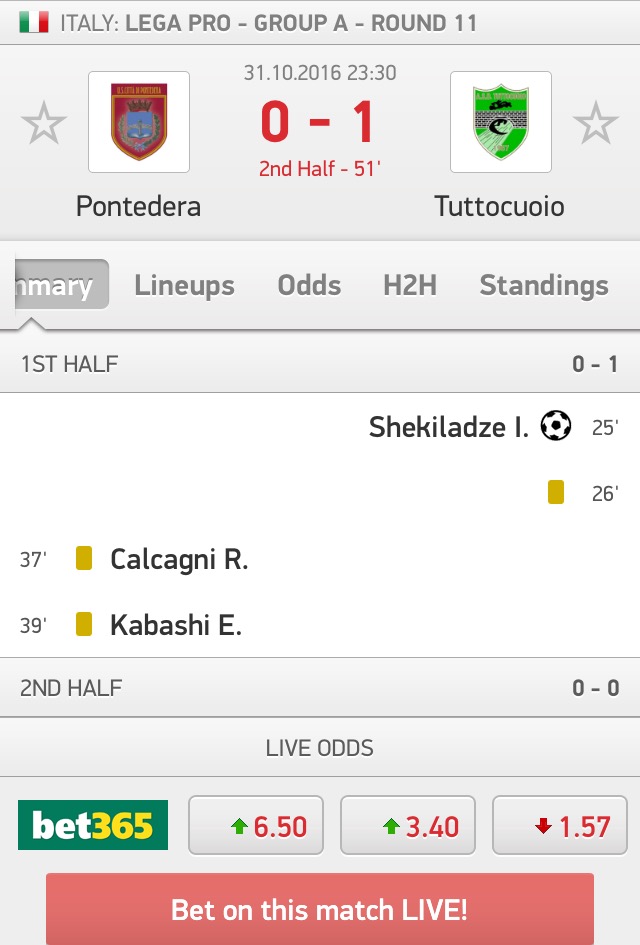Tap the Pontedera team crest
Image resolution: width=640 pixels, height=945 pixels.
click(x=139, y=122)
